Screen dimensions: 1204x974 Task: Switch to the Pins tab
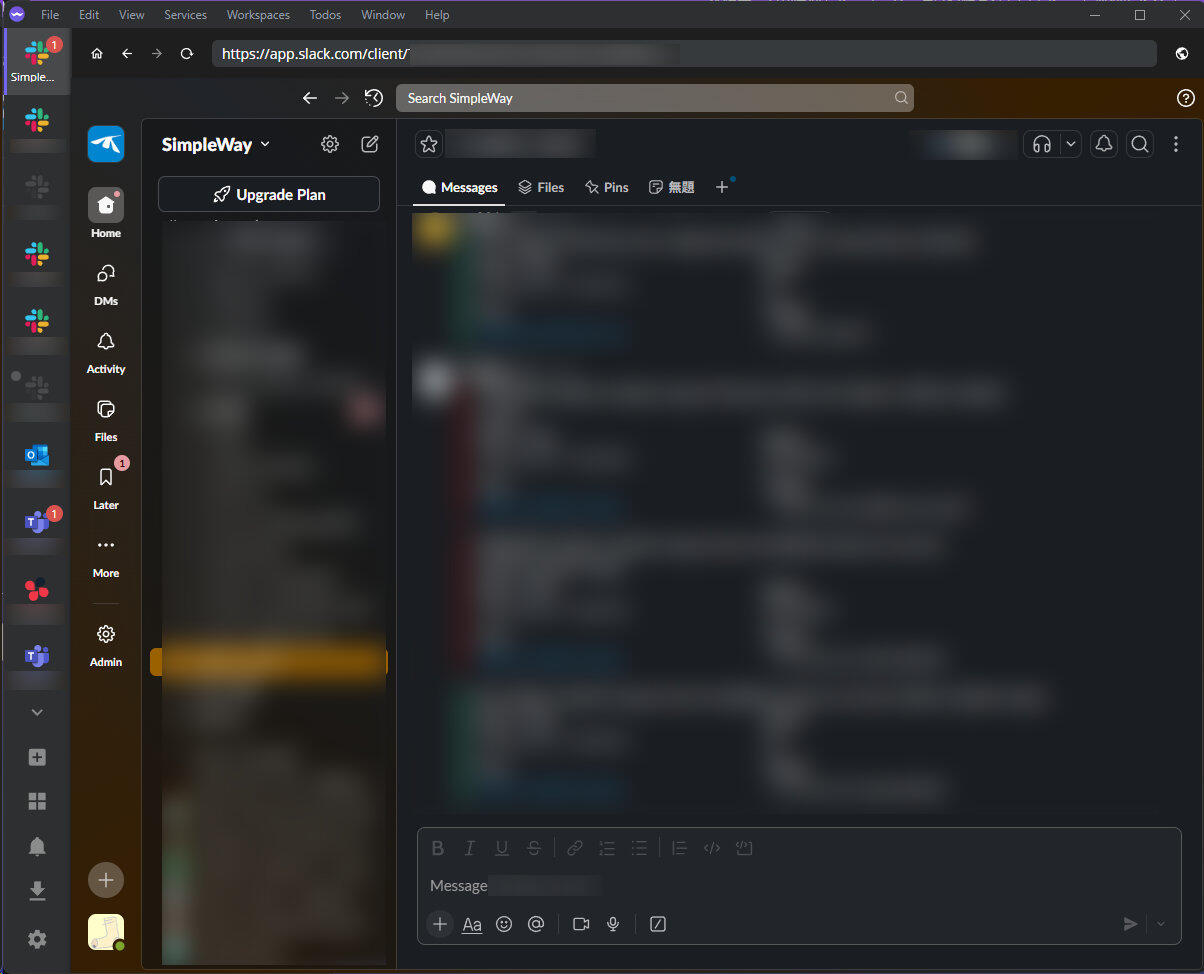(x=607, y=187)
